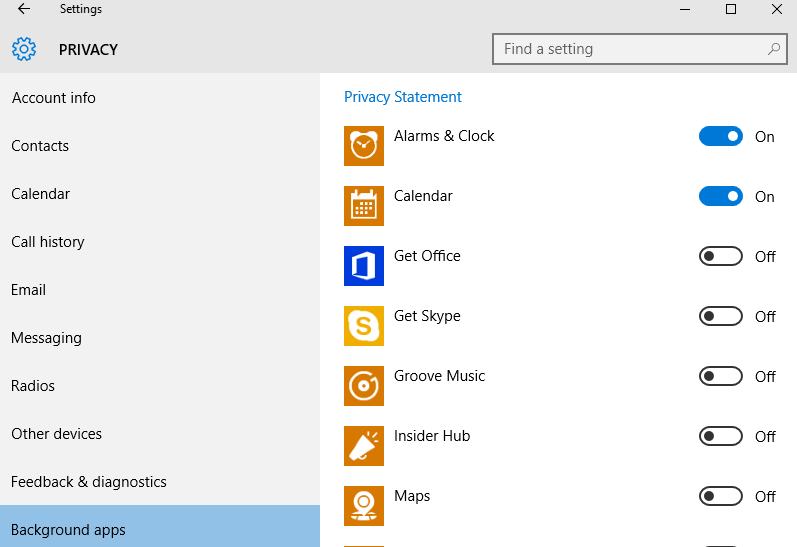
Task: Maximize the Settings window
Action: point(730,9)
